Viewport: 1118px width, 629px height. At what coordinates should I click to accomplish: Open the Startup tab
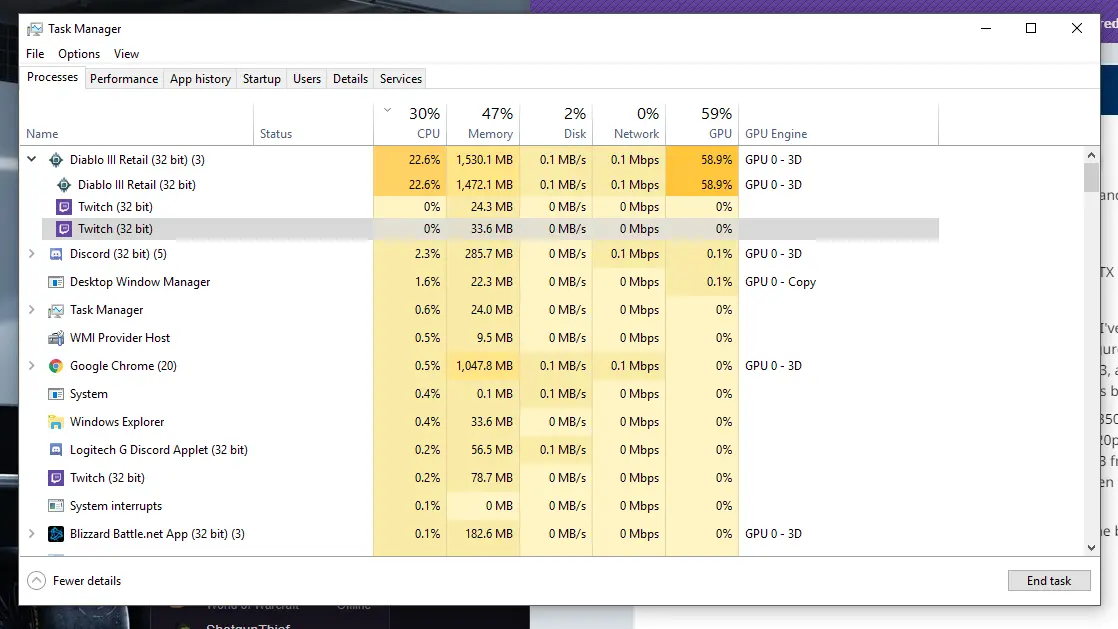pyautogui.click(x=262, y=79)
